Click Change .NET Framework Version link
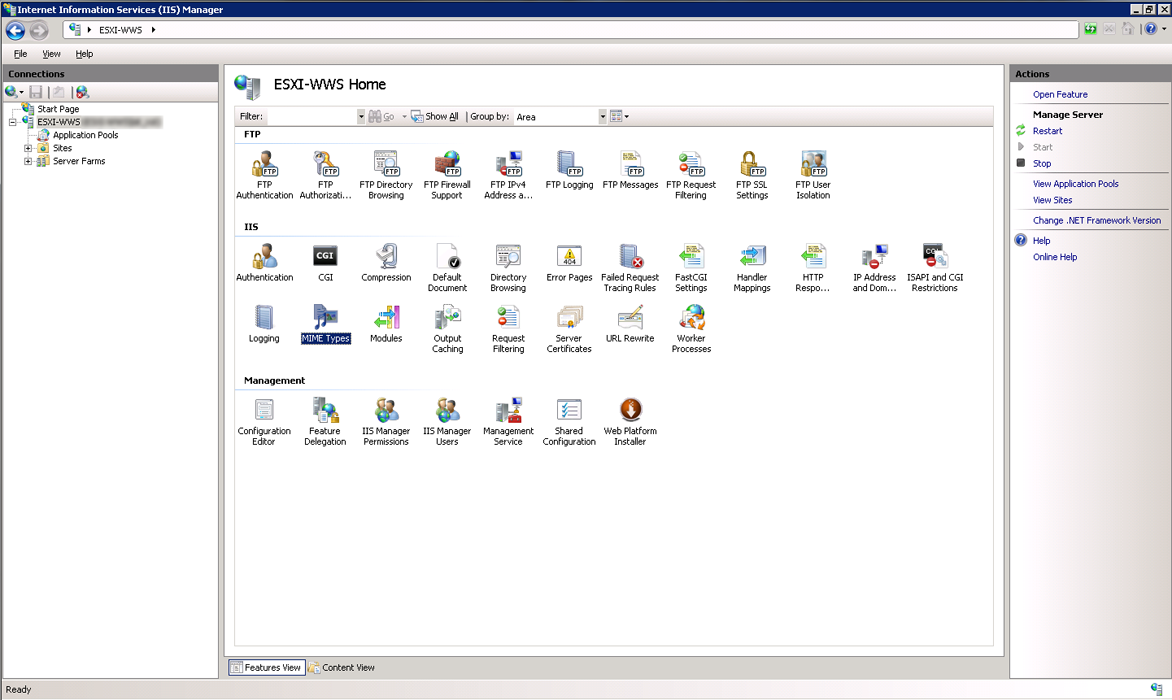Viewport: 1172px width, 700px height. point(1097,220)
